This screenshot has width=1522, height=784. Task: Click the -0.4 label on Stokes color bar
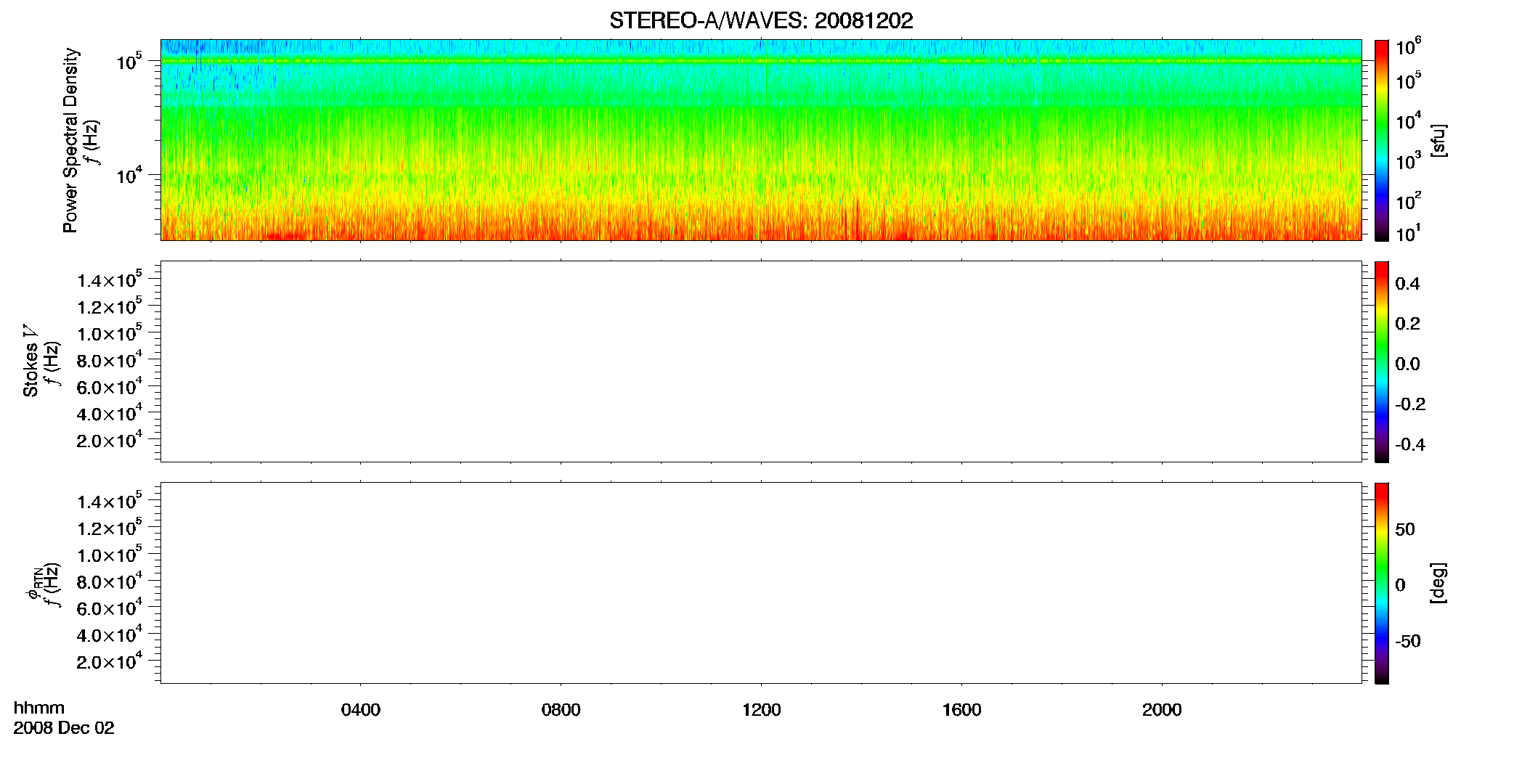click(1410, 444)
